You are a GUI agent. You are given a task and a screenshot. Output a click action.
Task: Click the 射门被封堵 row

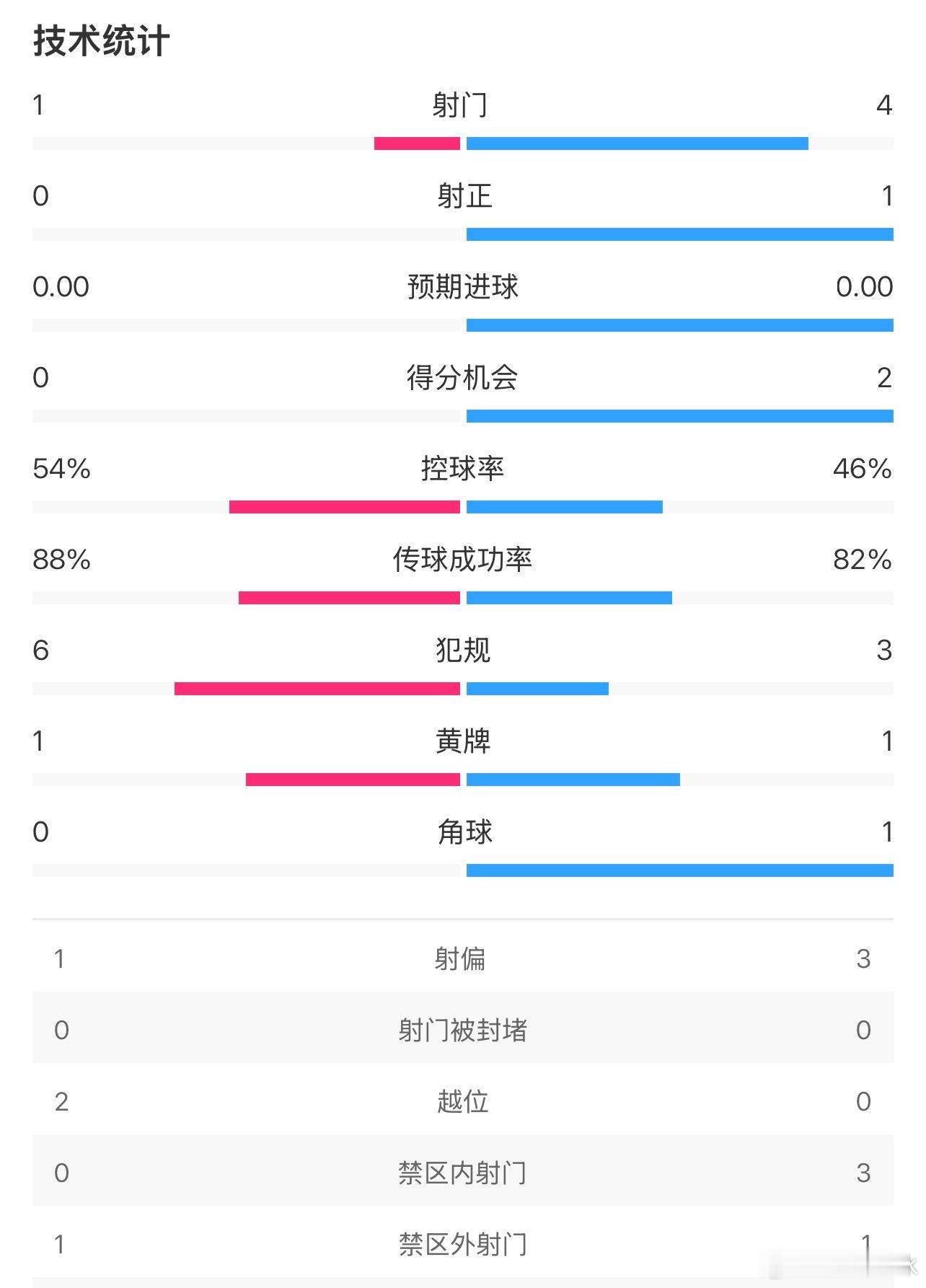pos(463,1030)
